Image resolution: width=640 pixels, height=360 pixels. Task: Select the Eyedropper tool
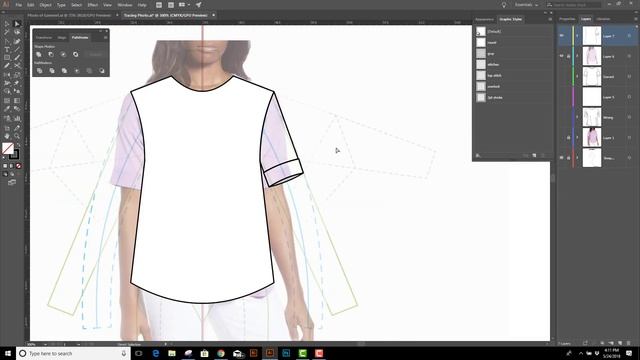click(7, 109)
